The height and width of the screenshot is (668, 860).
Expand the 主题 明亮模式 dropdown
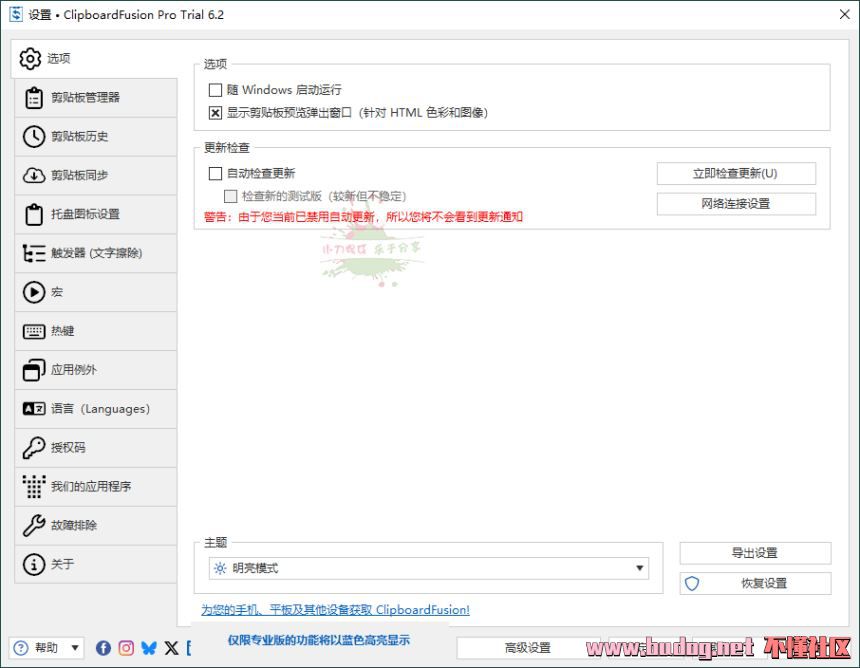coord(430,569)
